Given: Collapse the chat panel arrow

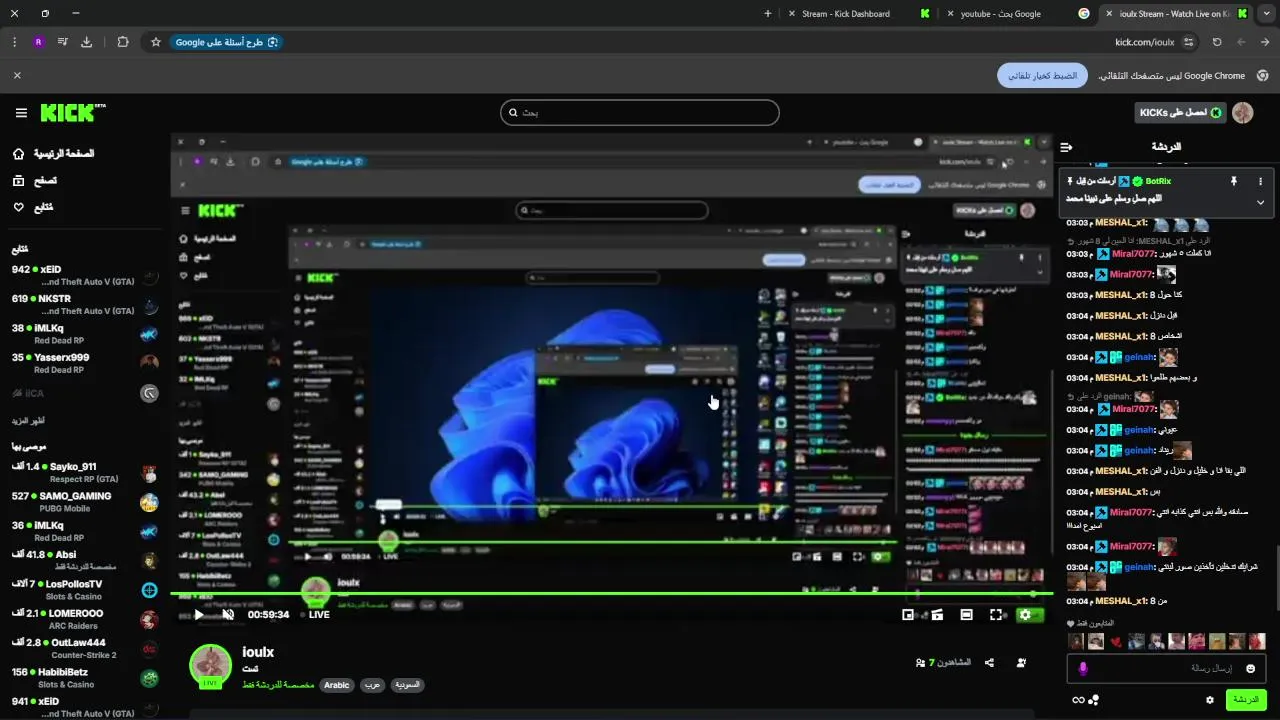Looking at the screenshot, I should tap(1066, 146).
